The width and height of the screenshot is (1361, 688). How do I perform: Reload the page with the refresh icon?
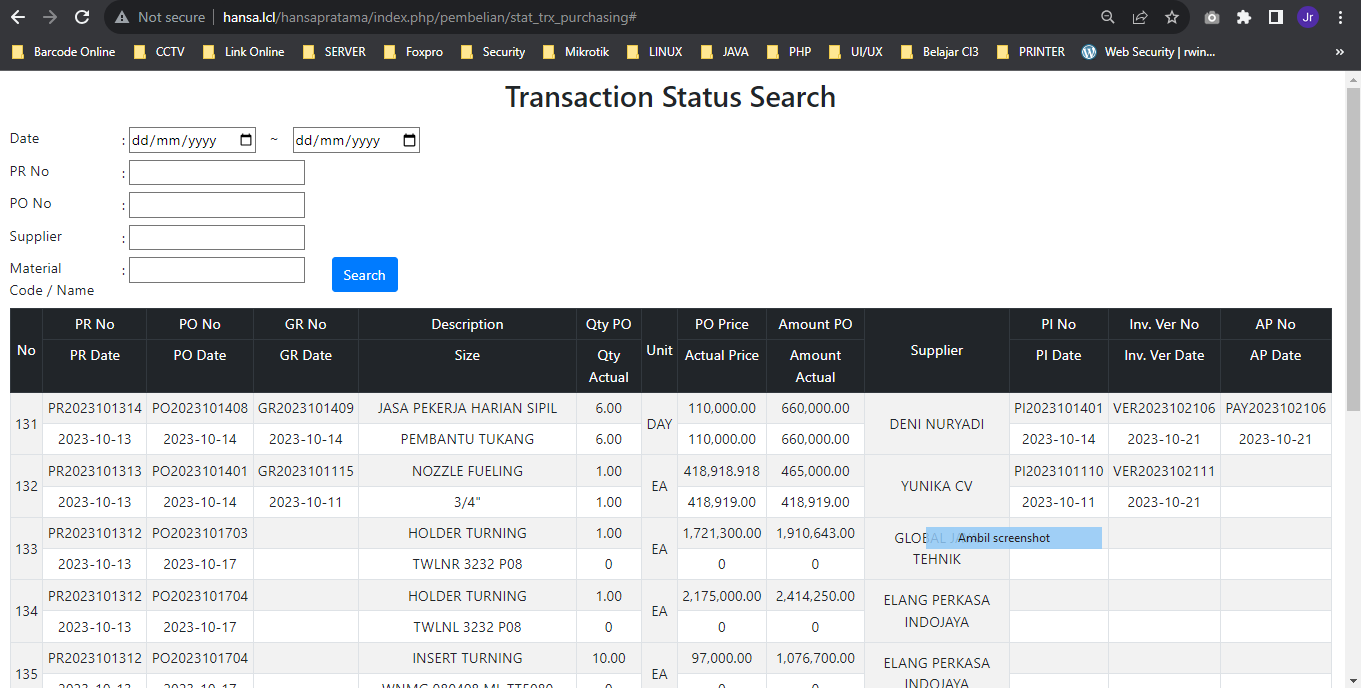point(82,17)
